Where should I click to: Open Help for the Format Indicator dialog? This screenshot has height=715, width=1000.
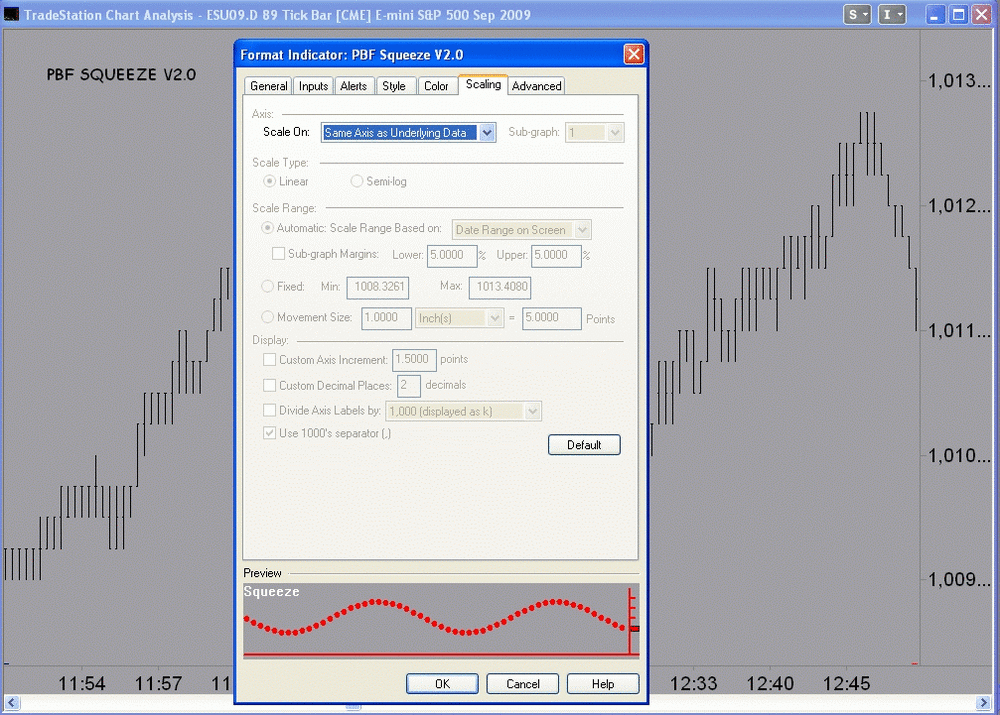pyautogui.click(x=603, y=684)
